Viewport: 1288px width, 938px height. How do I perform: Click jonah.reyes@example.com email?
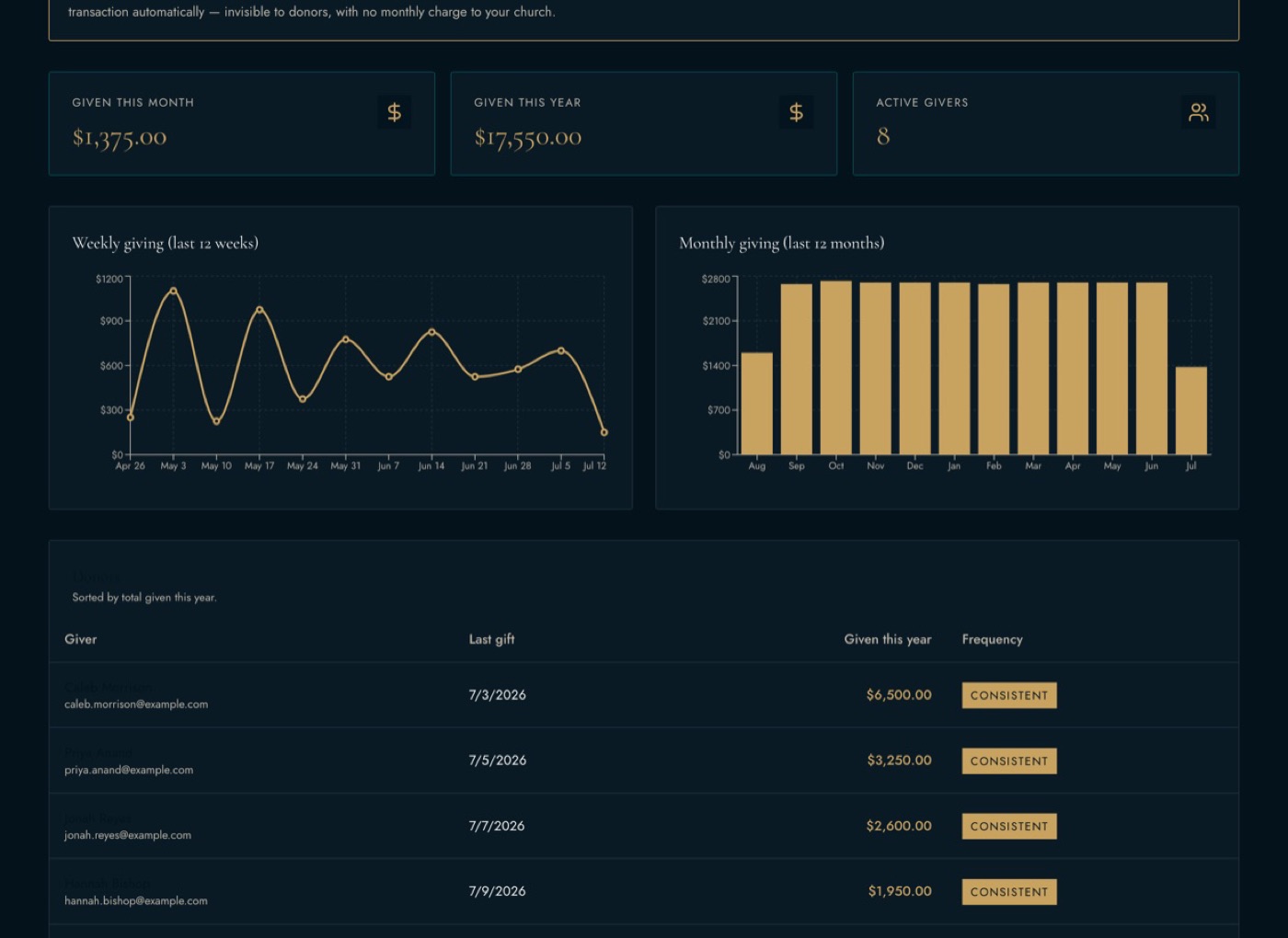(128, 835)
